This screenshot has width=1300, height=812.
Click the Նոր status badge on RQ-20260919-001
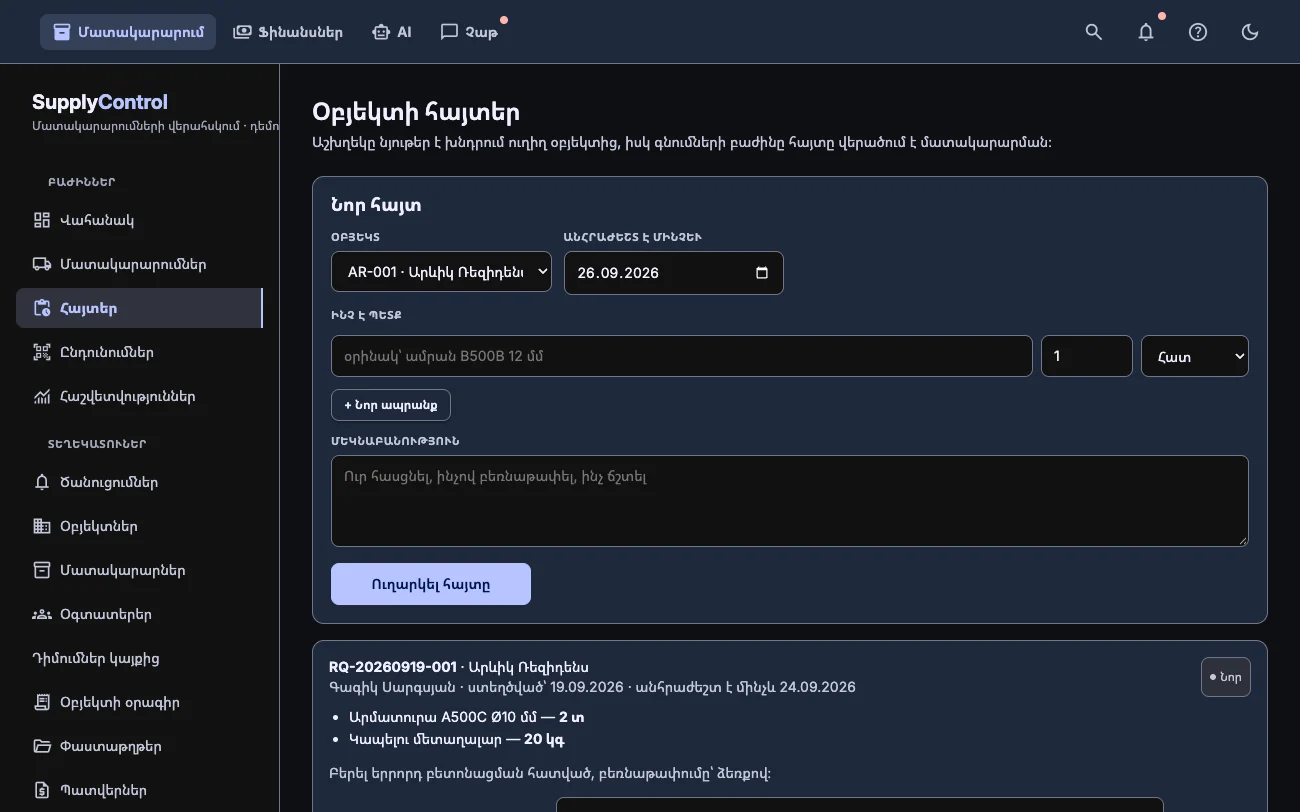[1226, 677]
